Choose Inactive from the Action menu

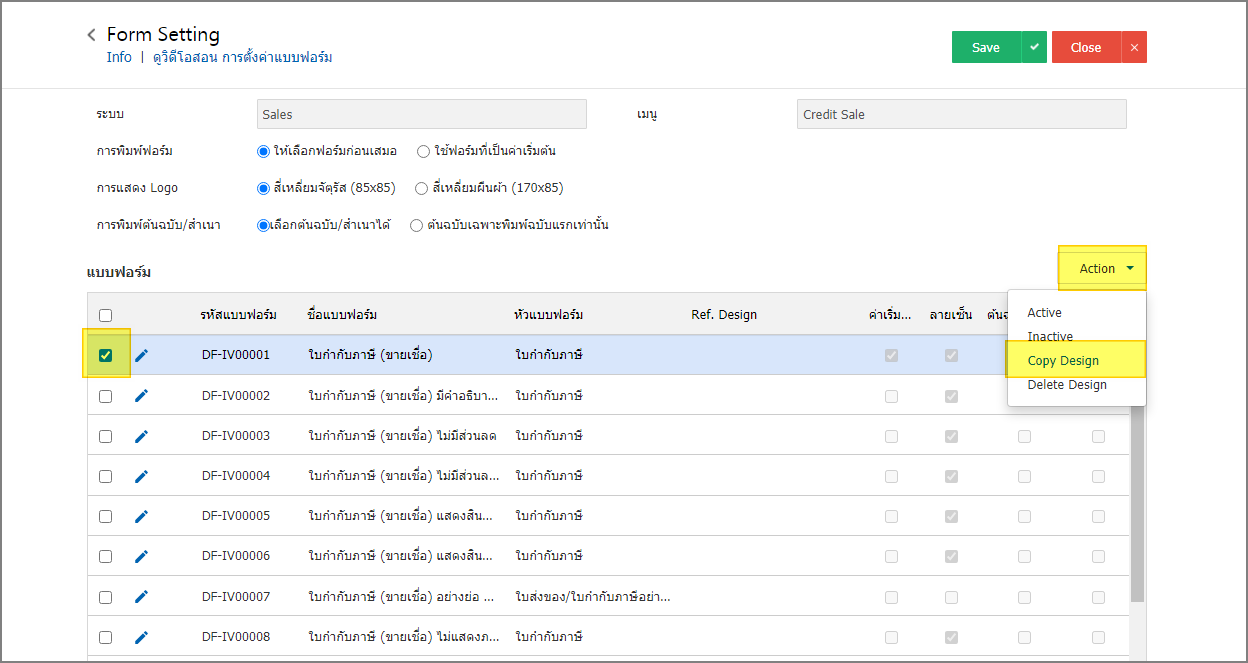tap(1050, 337)
